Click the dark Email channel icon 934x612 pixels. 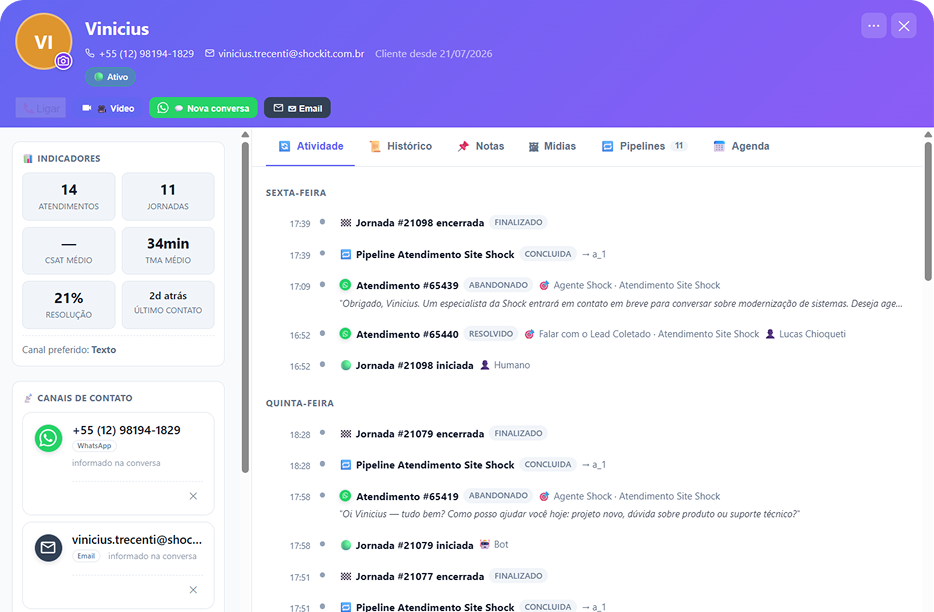click(x=48, y=548)
